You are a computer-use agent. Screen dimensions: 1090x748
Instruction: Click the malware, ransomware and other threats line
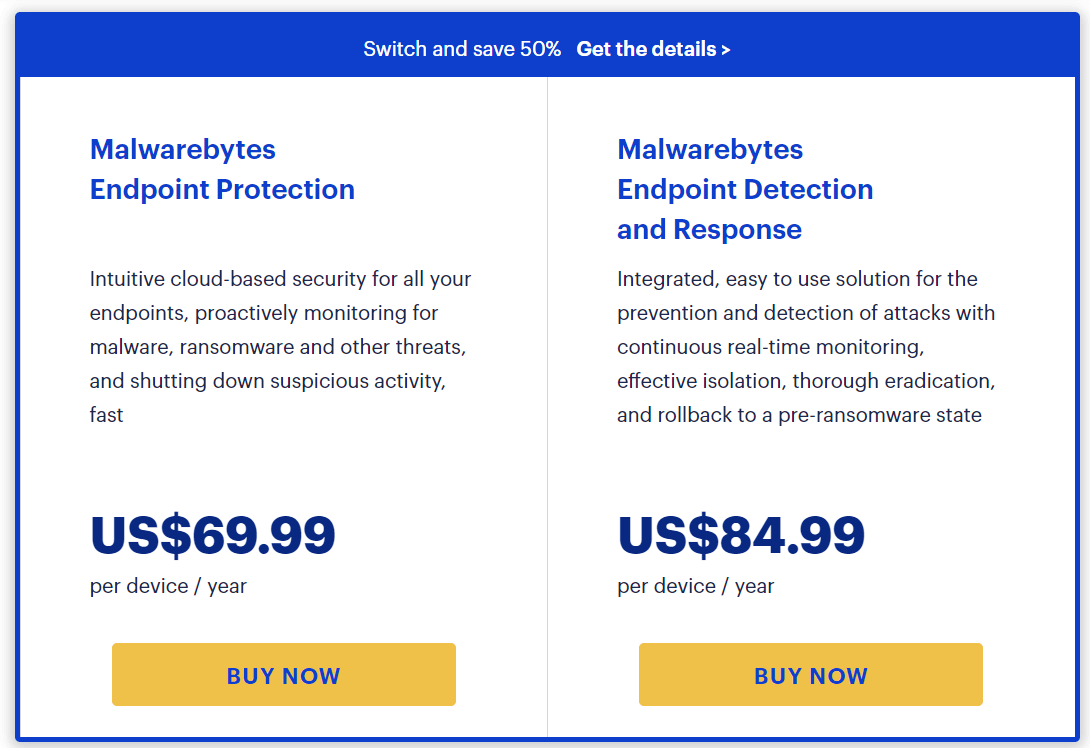tap(278, 347)
